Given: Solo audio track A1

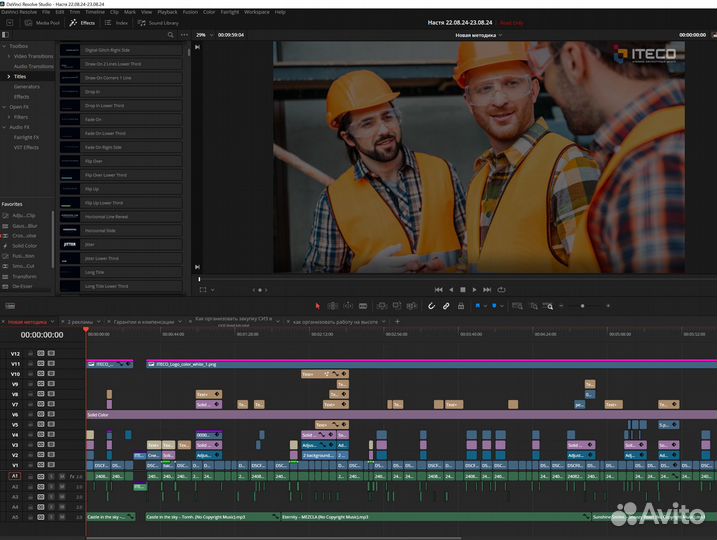Looking at the screenshot, I should (x=51, y=476).
